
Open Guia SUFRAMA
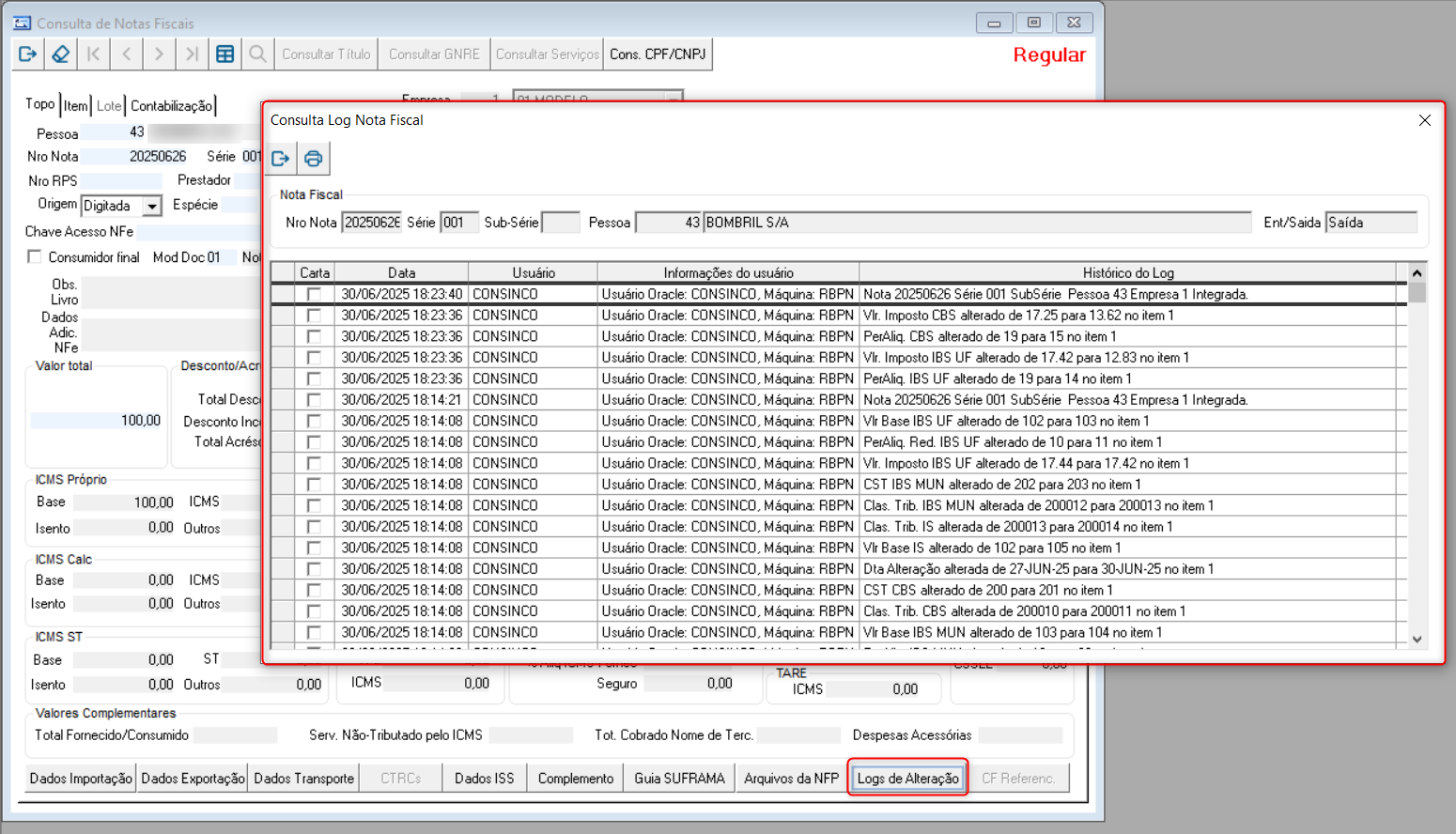[x=680, y=779]
